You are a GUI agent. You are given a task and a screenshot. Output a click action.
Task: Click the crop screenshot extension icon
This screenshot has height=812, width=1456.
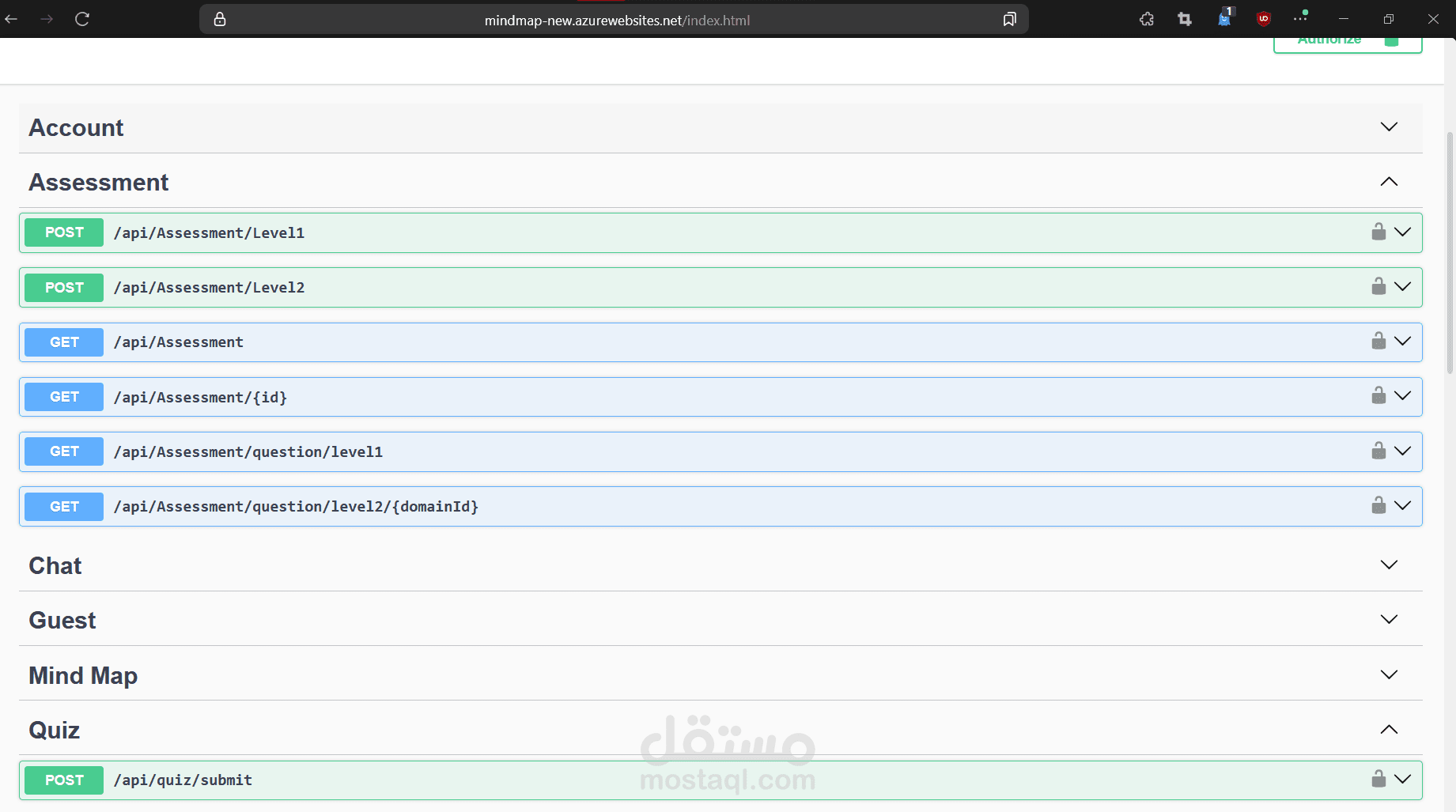[1185, 19]
